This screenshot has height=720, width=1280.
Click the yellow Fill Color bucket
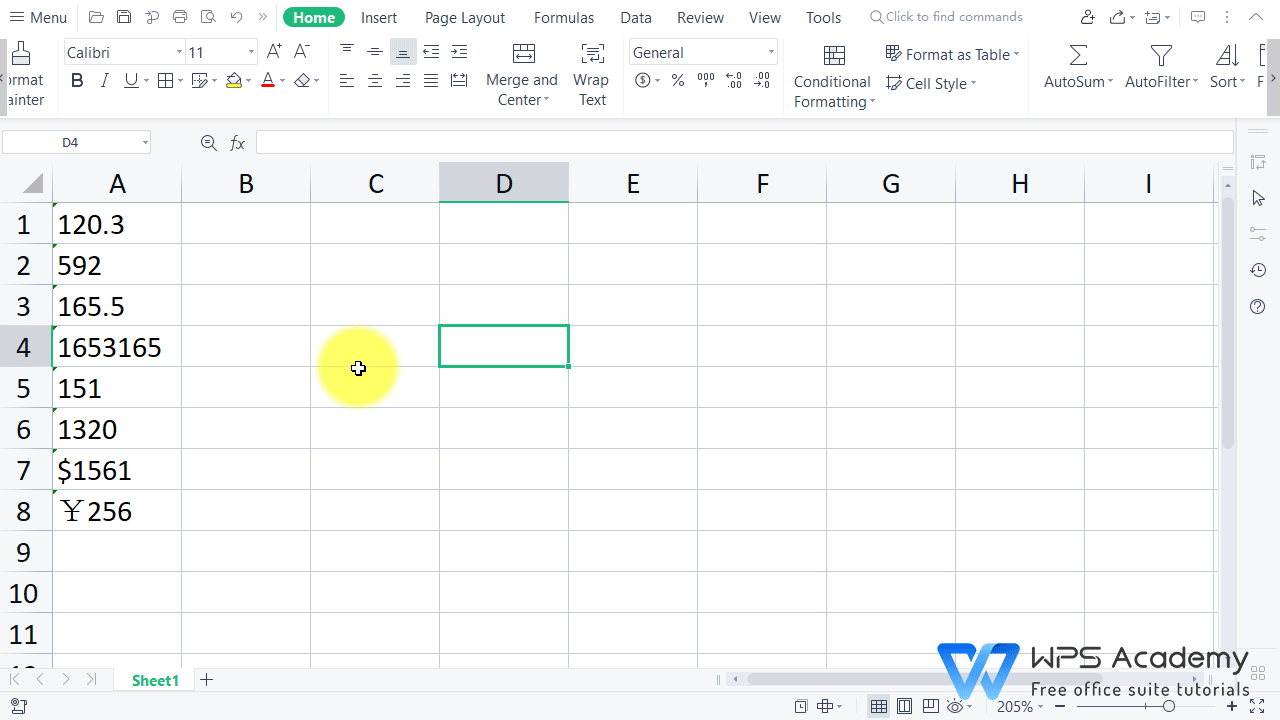(x=233, y=81)
